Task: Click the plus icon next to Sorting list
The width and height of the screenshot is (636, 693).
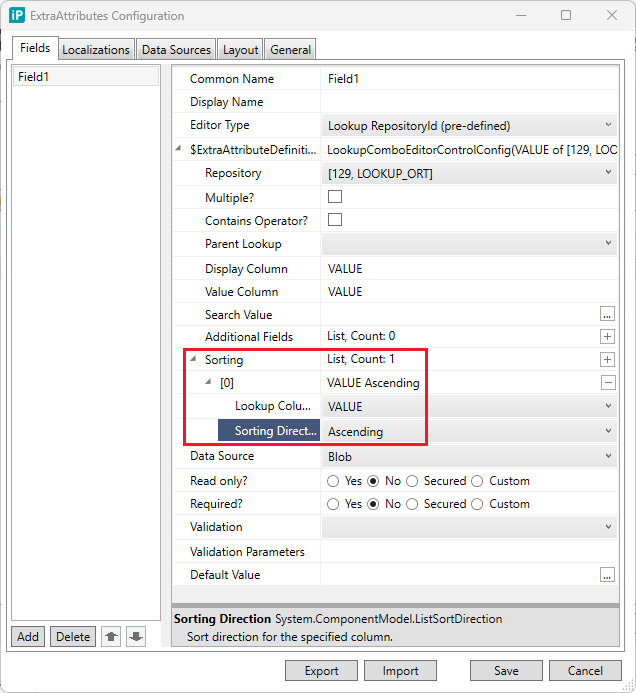Action: coord(607,360)
